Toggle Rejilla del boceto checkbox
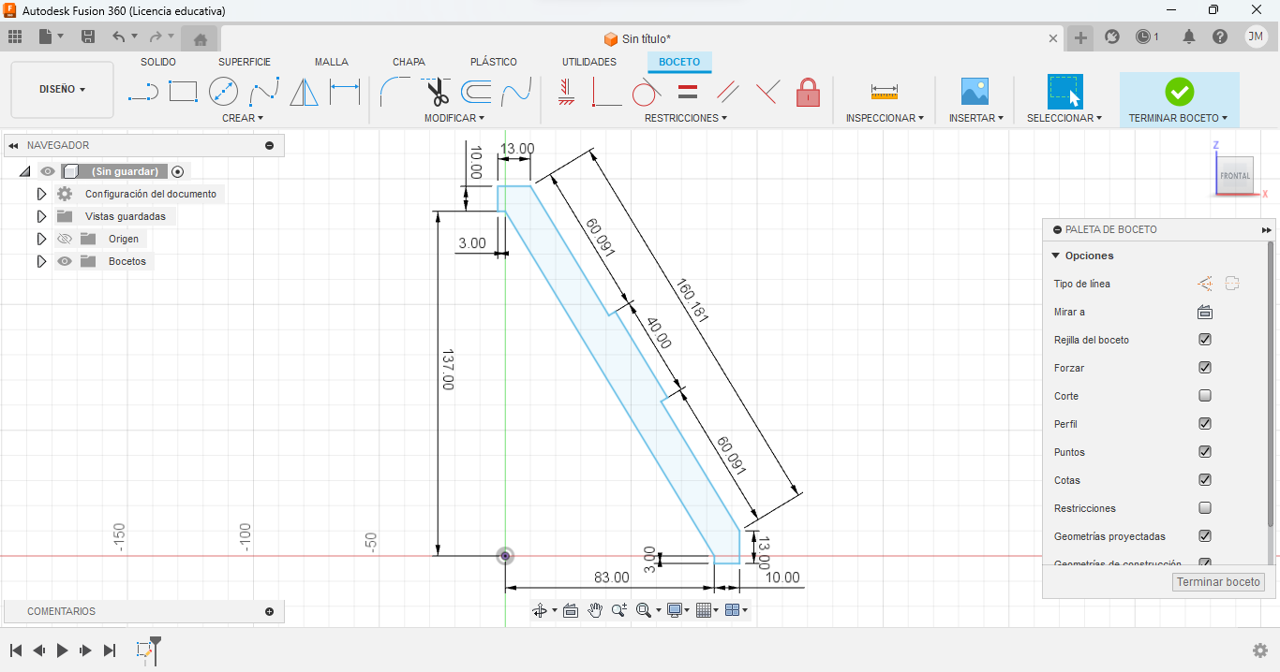 click(1205, 340)
